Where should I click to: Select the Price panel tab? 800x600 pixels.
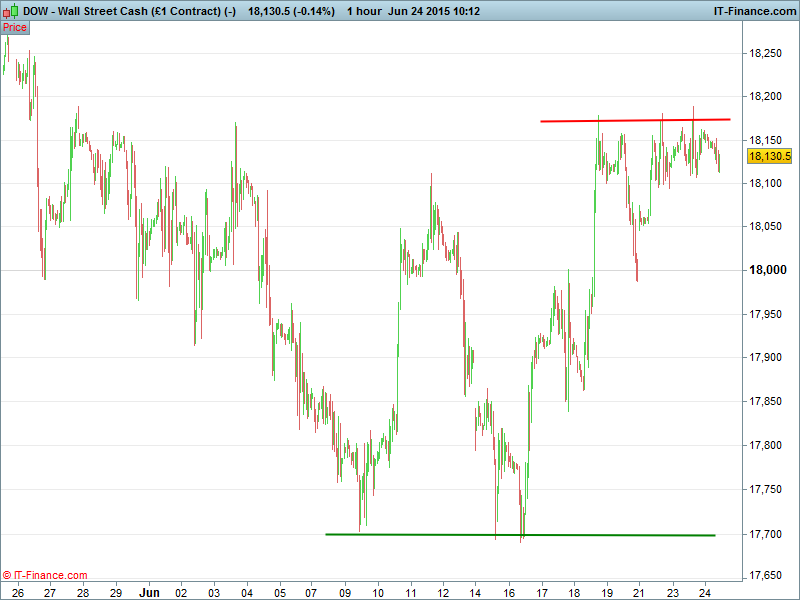(15, 27)
